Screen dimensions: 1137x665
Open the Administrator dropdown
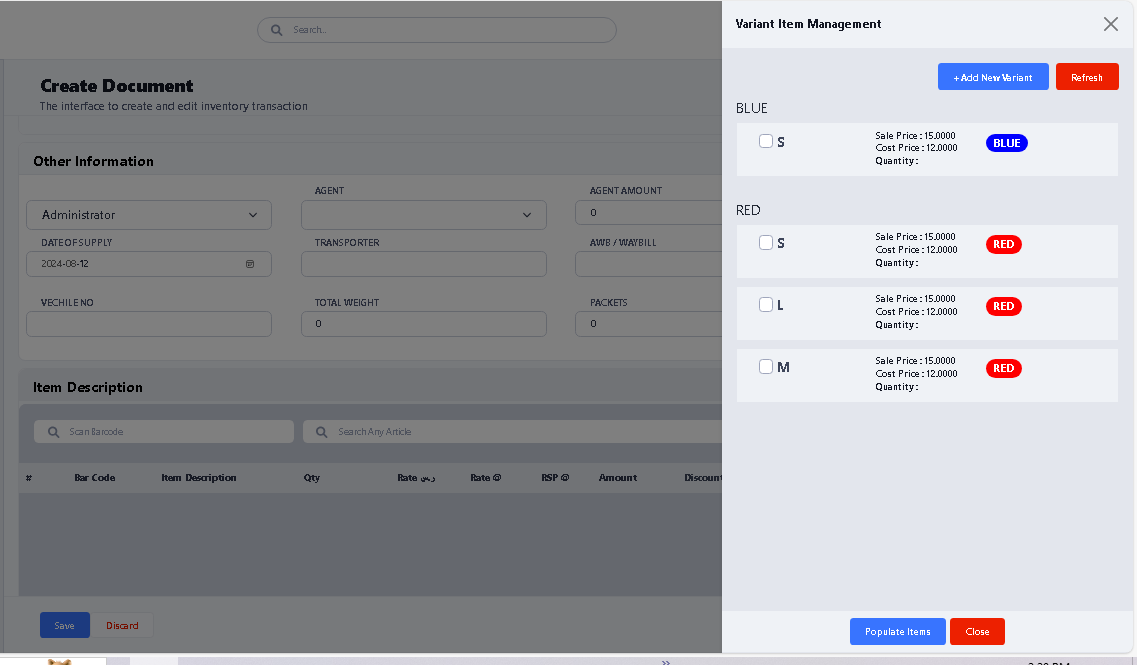149,215
